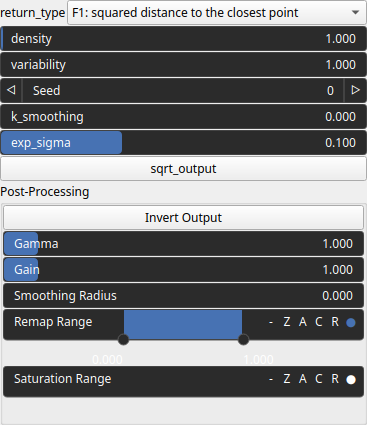Screen dimensions: 367x425
Task: Toggle the sqrt_output button
Action: coord(183,169)
